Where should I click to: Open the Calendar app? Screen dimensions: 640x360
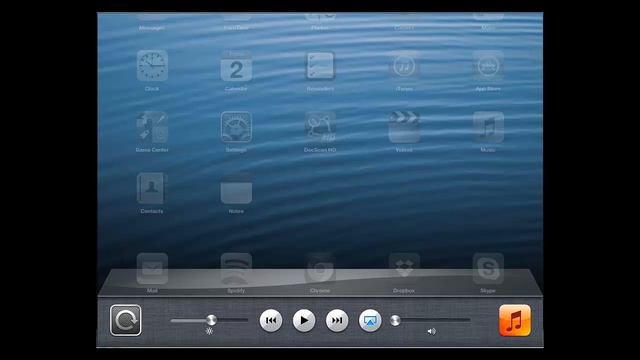point(236,66)
